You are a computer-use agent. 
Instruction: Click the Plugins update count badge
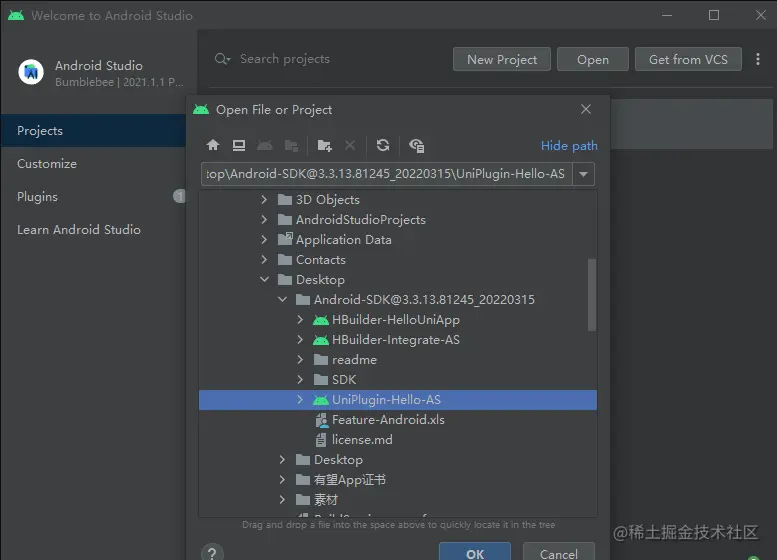[179, 197]
